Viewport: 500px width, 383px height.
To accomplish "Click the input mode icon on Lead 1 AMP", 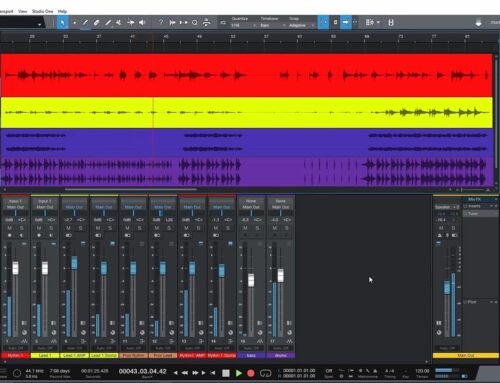I will click(x=69, y=235).
